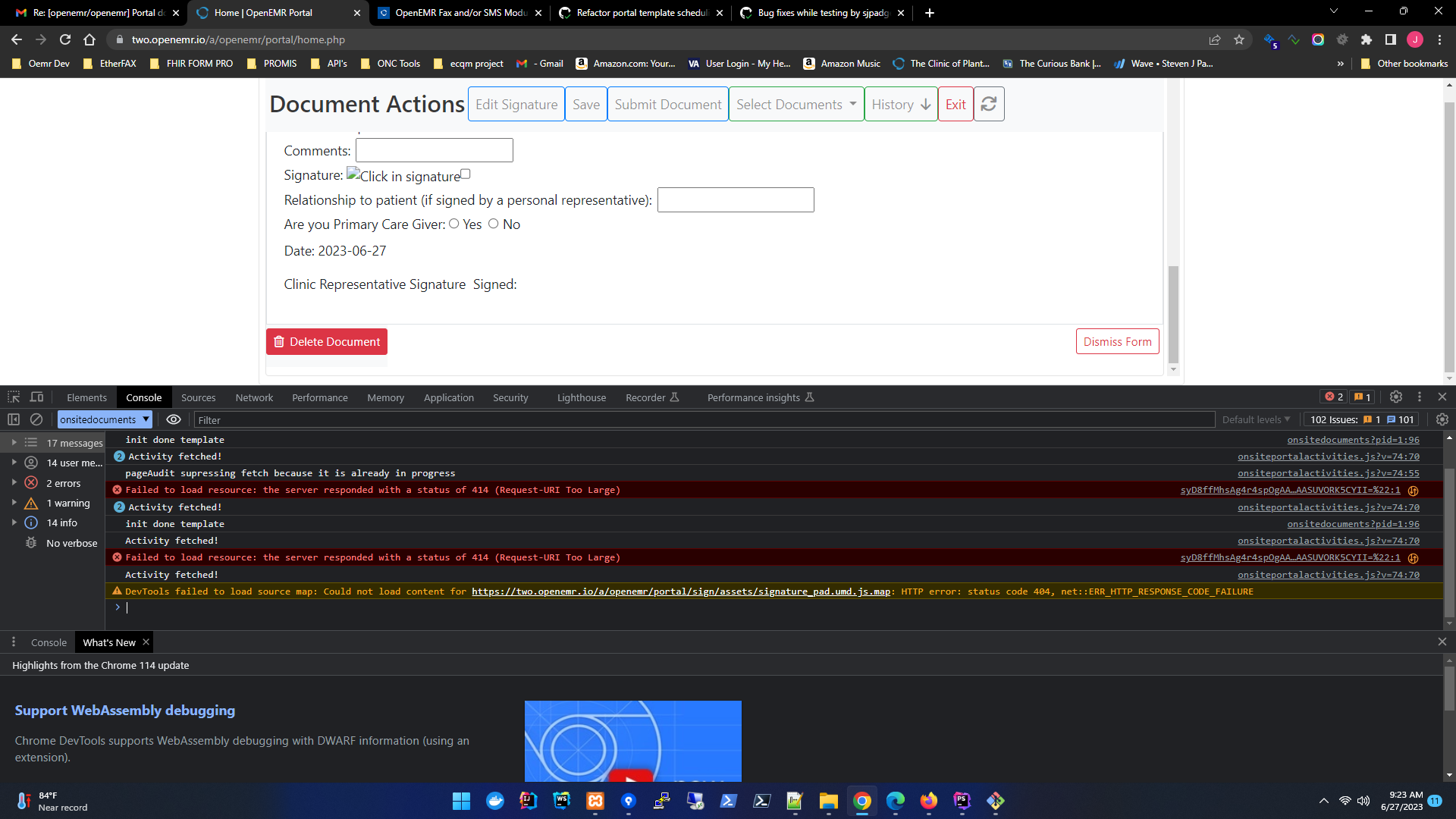The height and width of the screenshot is (819, 1456).
Task: Open the browser Extensions puzzle icon
Action: 1367,39
